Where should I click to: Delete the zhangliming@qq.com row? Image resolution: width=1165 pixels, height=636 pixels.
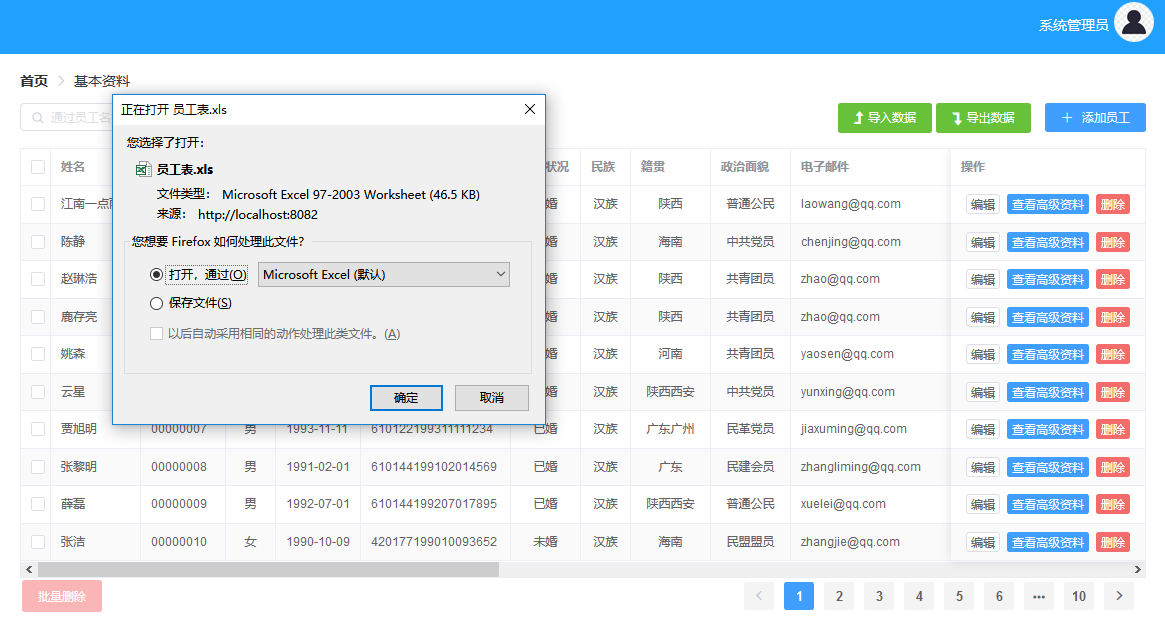[1112, 467]
